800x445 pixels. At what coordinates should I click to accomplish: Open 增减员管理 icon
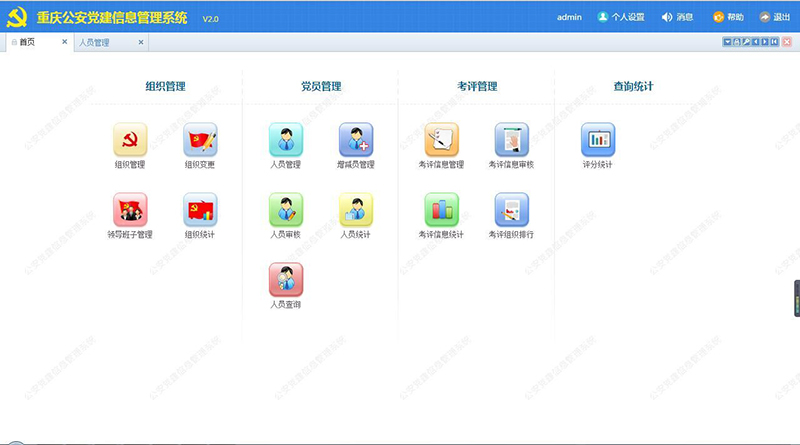coord(355,140)
